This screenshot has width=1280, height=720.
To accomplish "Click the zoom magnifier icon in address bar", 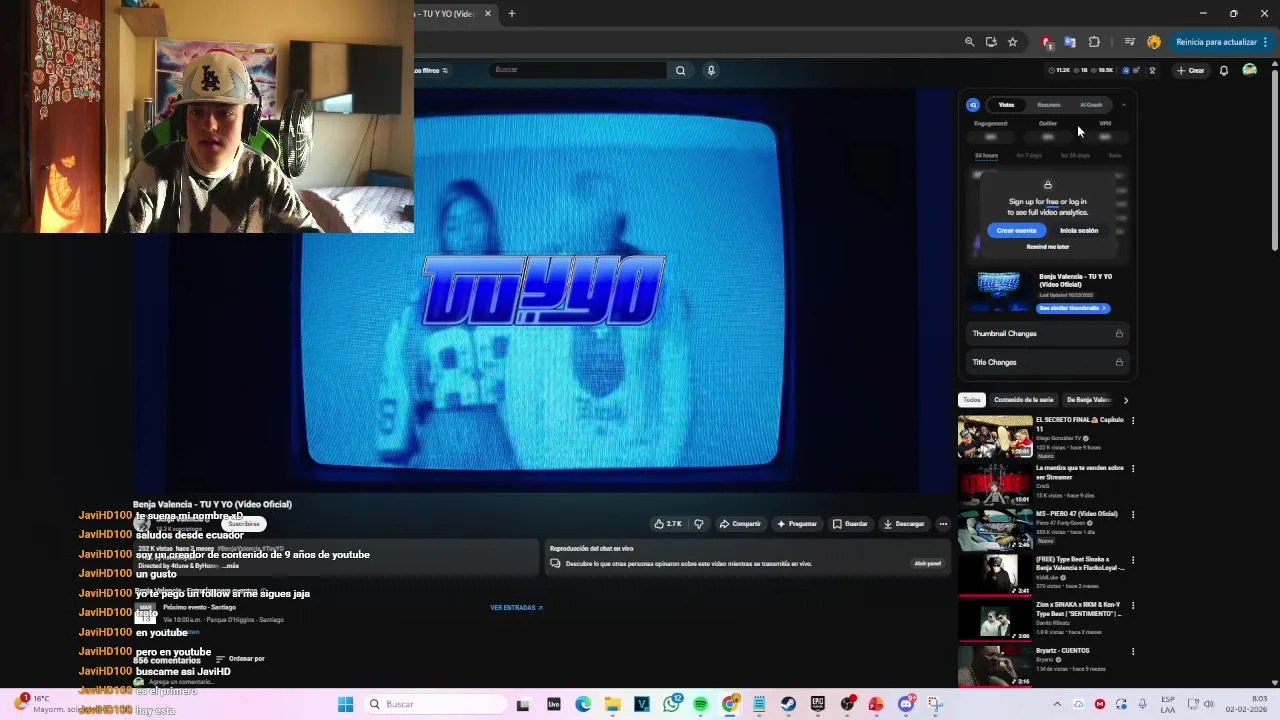I will (x=969, y=42).
